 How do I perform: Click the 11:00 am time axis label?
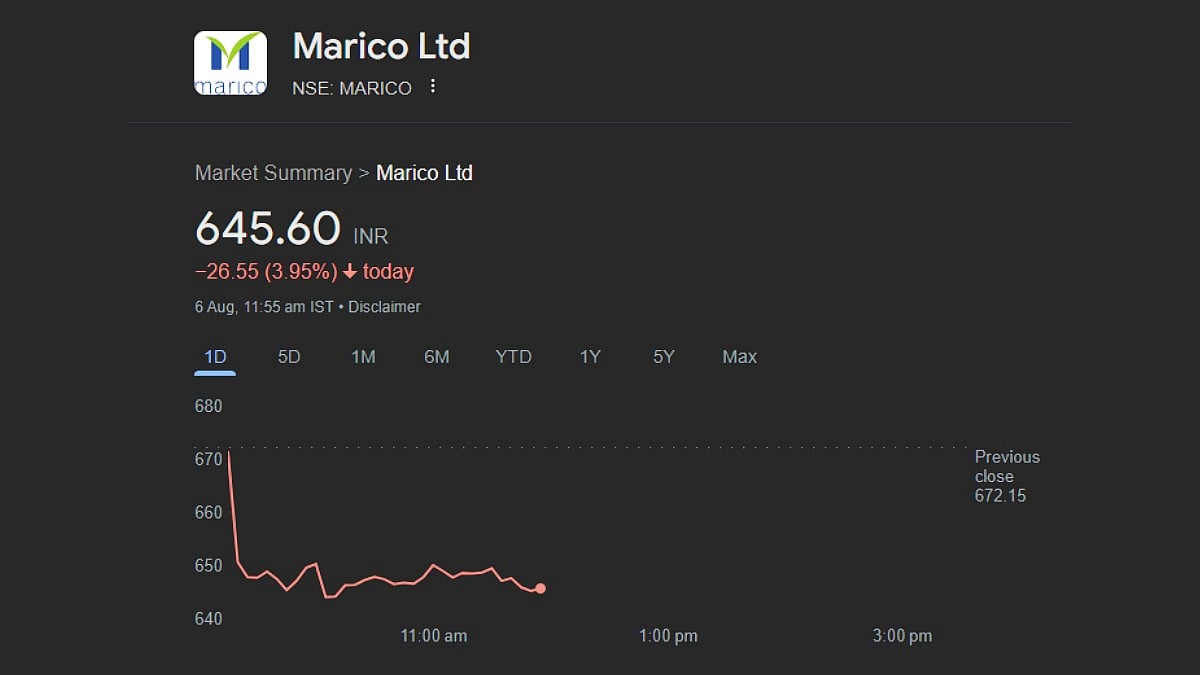(434, 636)
